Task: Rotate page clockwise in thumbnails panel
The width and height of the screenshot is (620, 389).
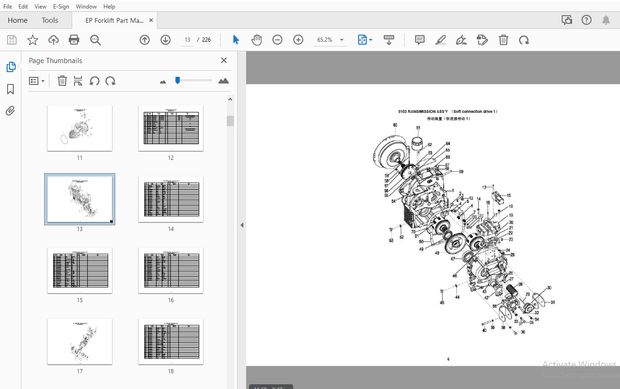Action: coord(110,81)
